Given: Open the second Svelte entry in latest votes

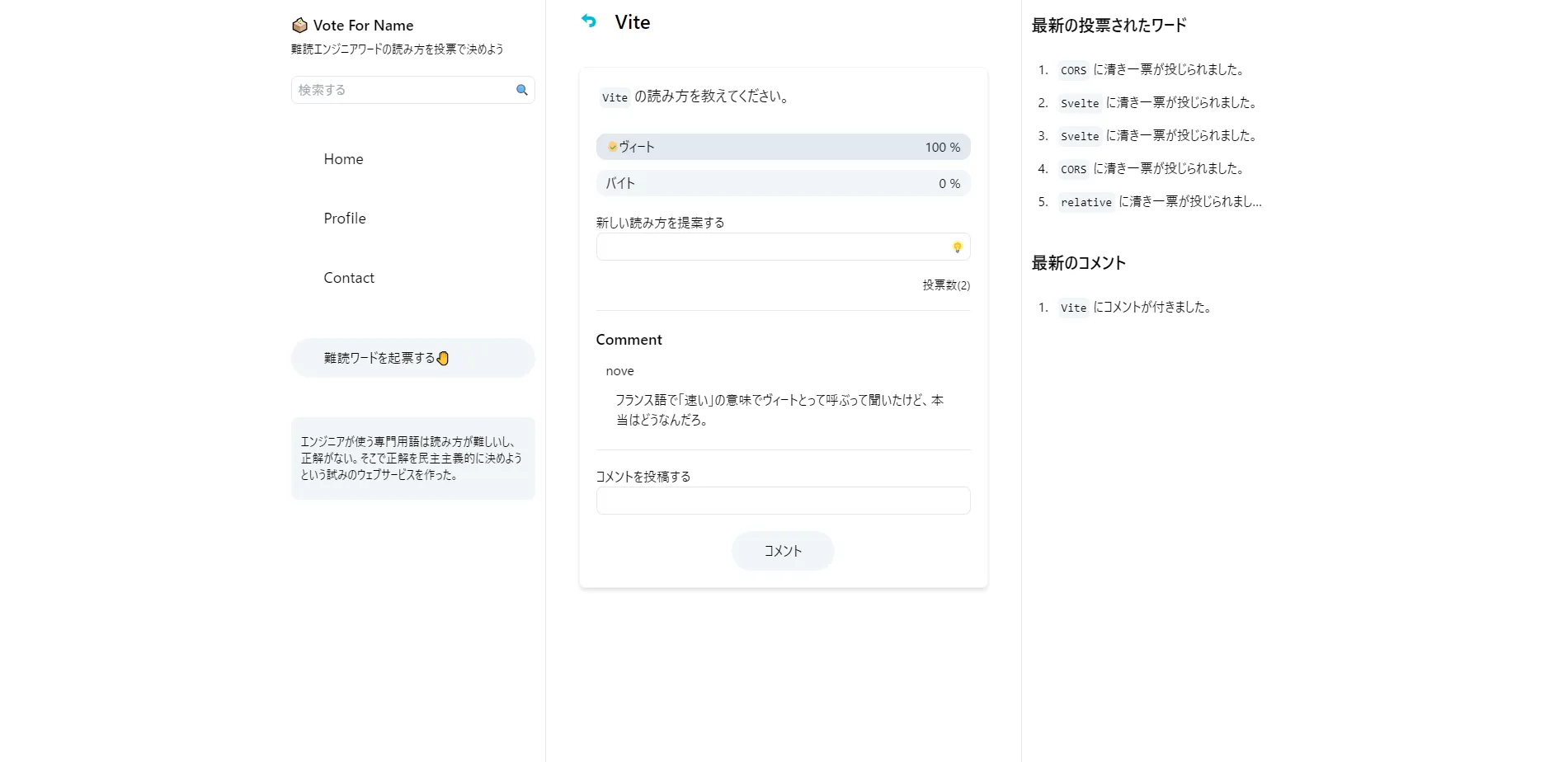Looking at the screenshot, I should (1080, 136).
